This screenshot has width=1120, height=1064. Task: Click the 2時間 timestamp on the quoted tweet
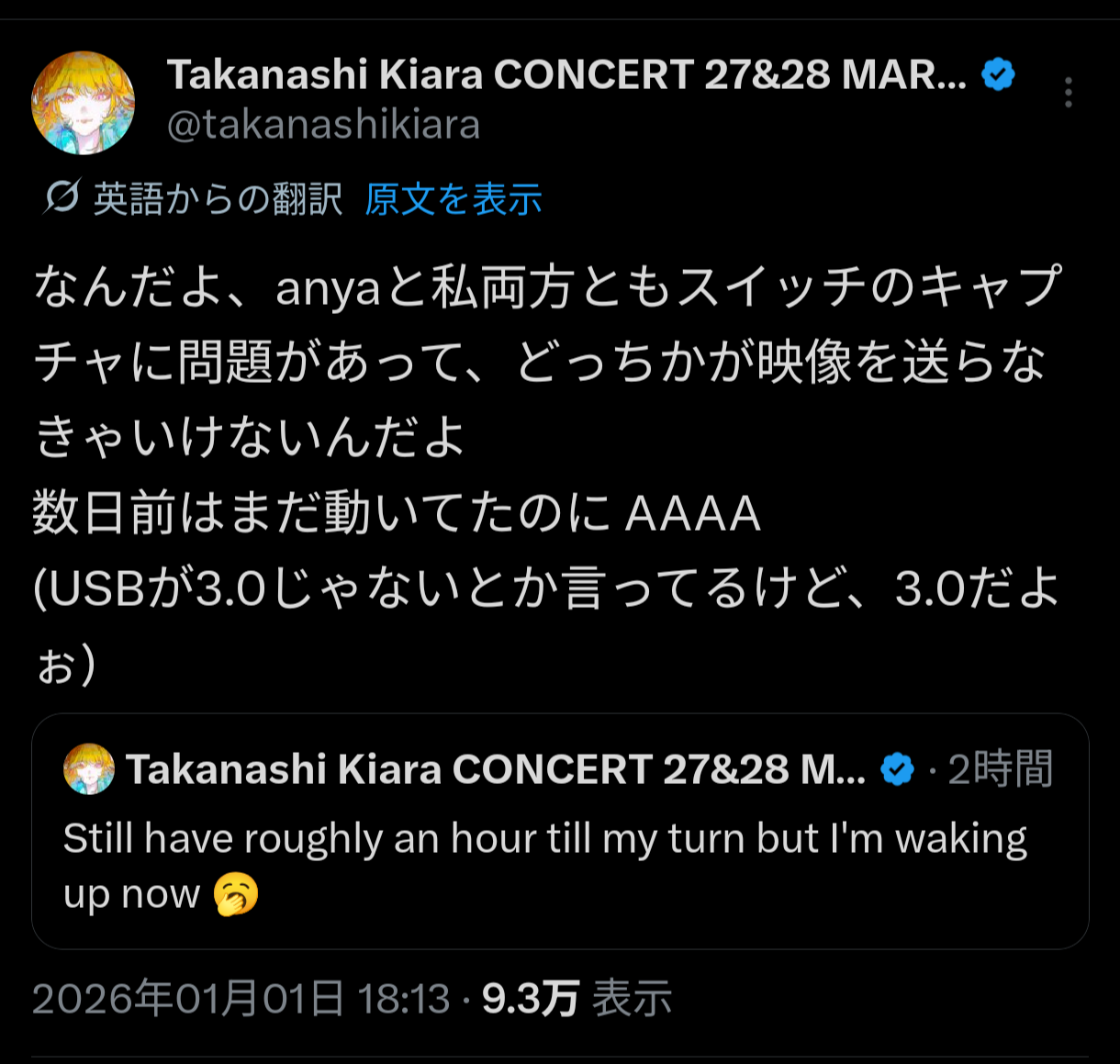point(1000,769)
